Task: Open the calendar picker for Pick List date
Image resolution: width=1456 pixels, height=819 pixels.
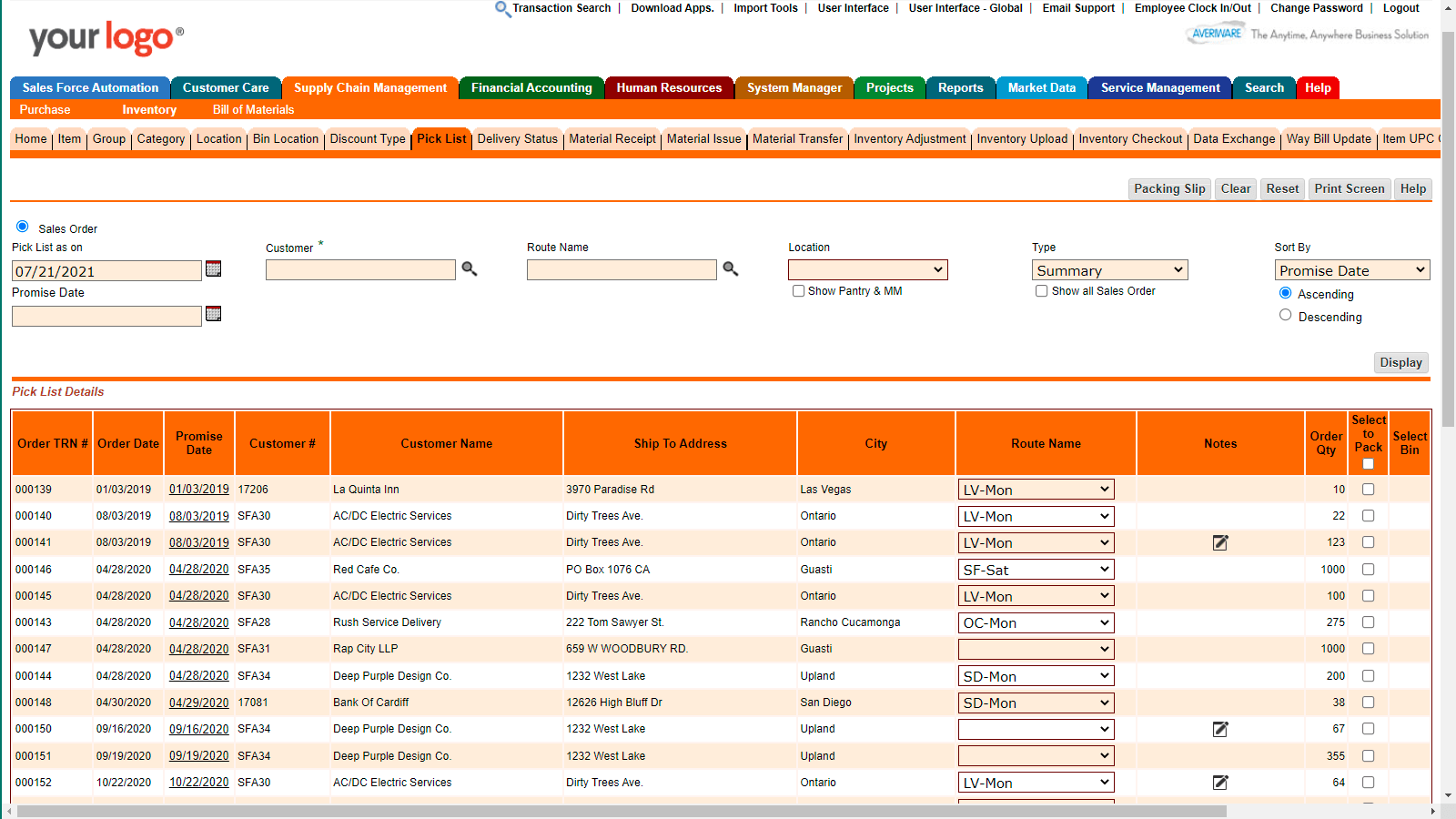Action: click(x=213, y=269)
